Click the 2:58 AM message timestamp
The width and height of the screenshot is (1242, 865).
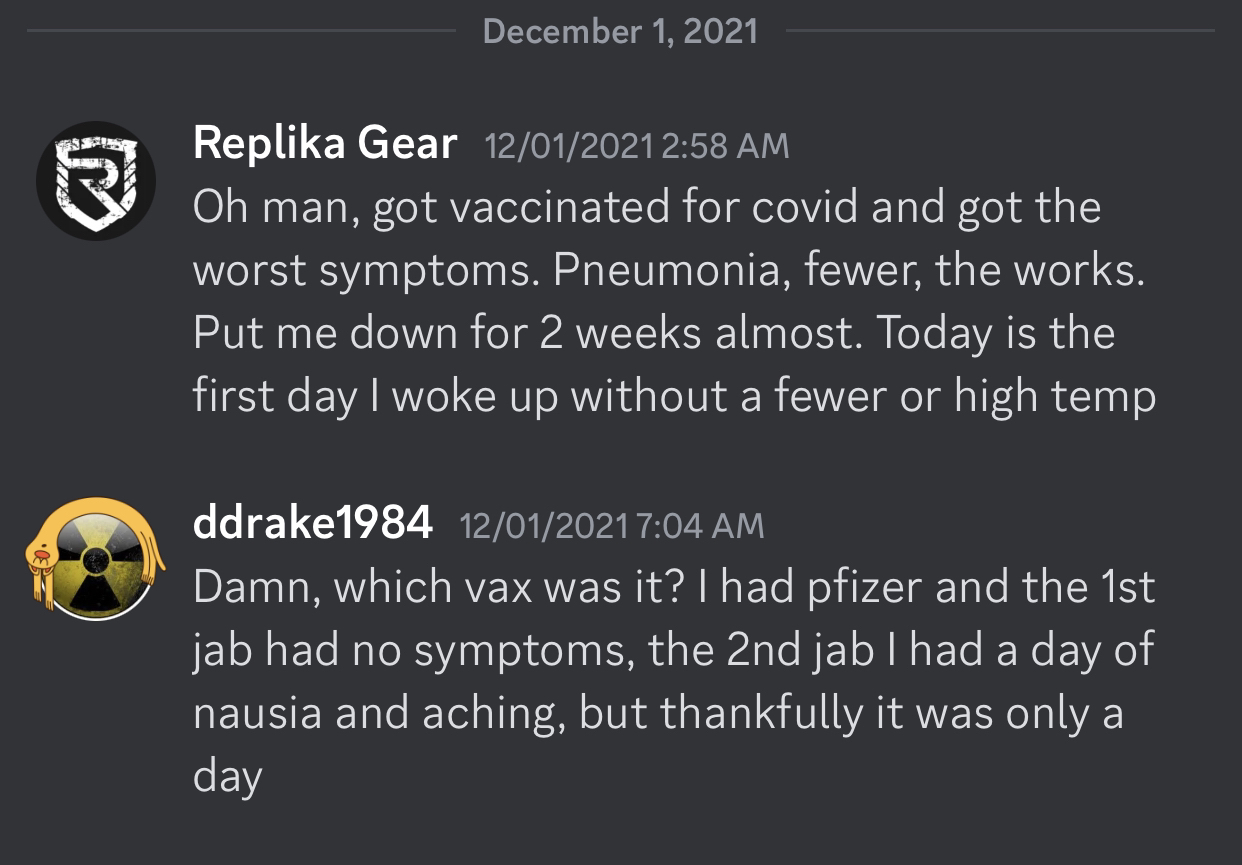point(636,147)
